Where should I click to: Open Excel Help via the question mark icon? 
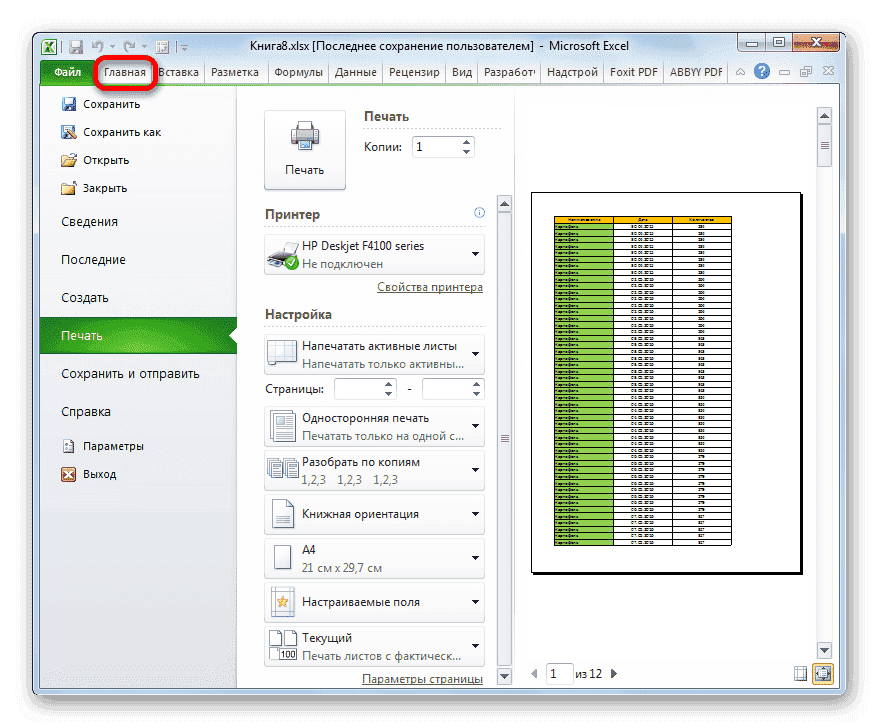[x=761, y=71]
